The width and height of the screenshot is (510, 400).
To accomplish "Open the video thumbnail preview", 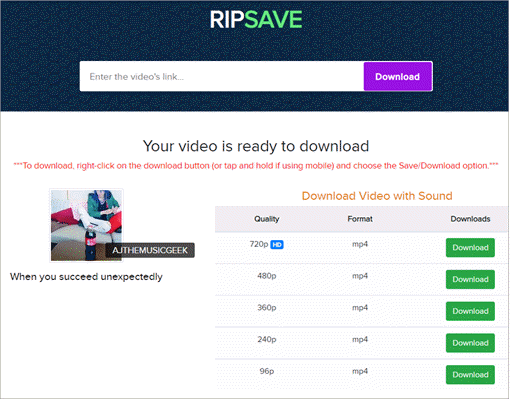I will [86, 225].
